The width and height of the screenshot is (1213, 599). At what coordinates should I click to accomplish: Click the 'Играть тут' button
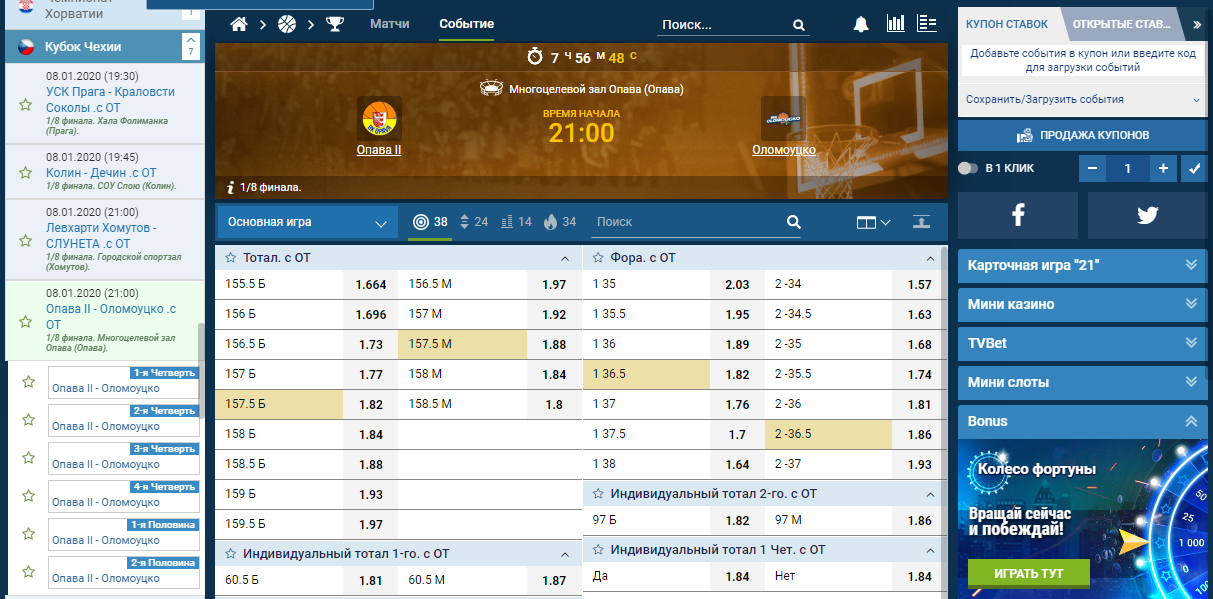pyautogui.click(x=1027, y=573)
